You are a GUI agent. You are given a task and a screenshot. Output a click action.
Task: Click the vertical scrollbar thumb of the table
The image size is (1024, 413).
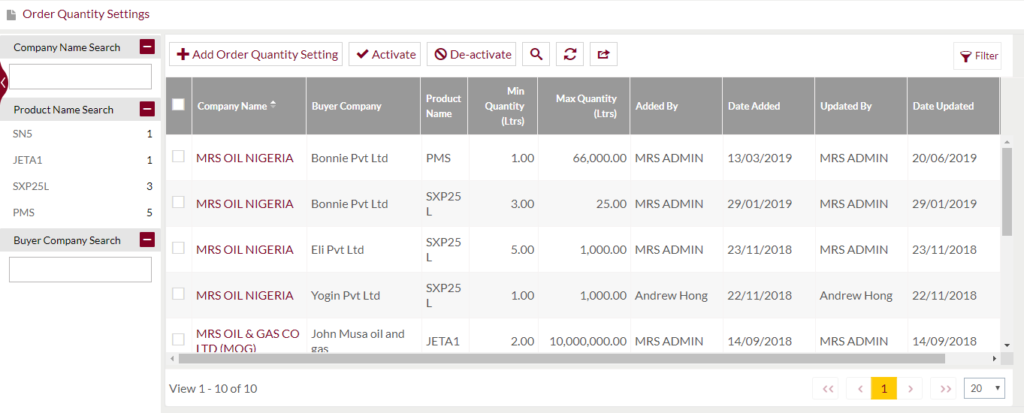click(x=1007, y=191)
